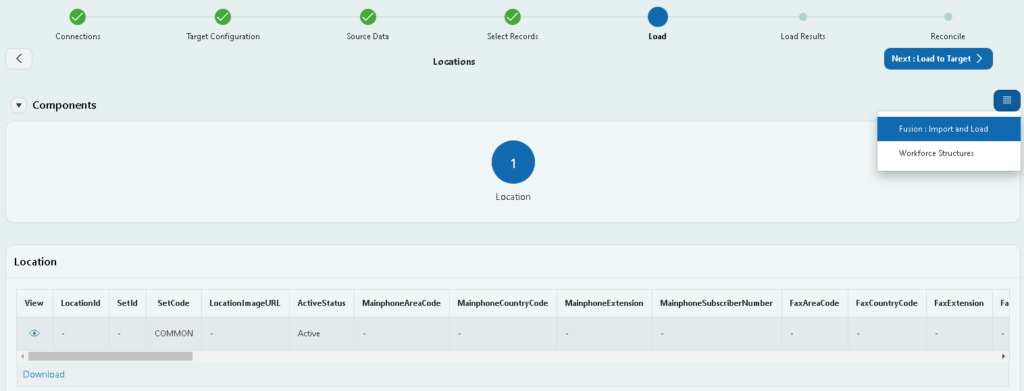Click the Reconcile step dot
This screenshot has width=1024, height=391.
[948, 17]
